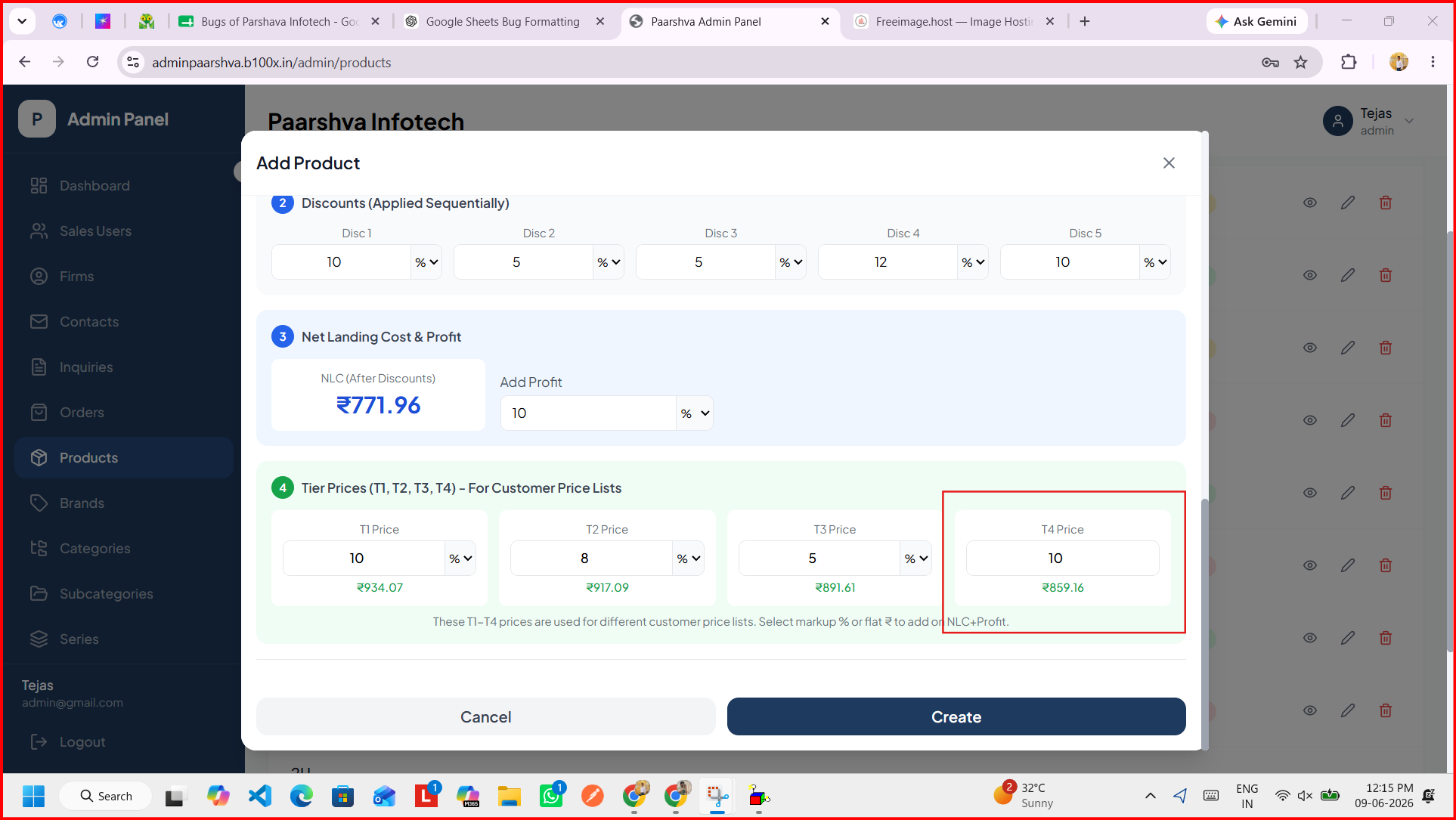This screenshot has height=820, width=1456.
Task: Expand the Disc 3 unit dropdown
Action: click(x=791, y=262)
